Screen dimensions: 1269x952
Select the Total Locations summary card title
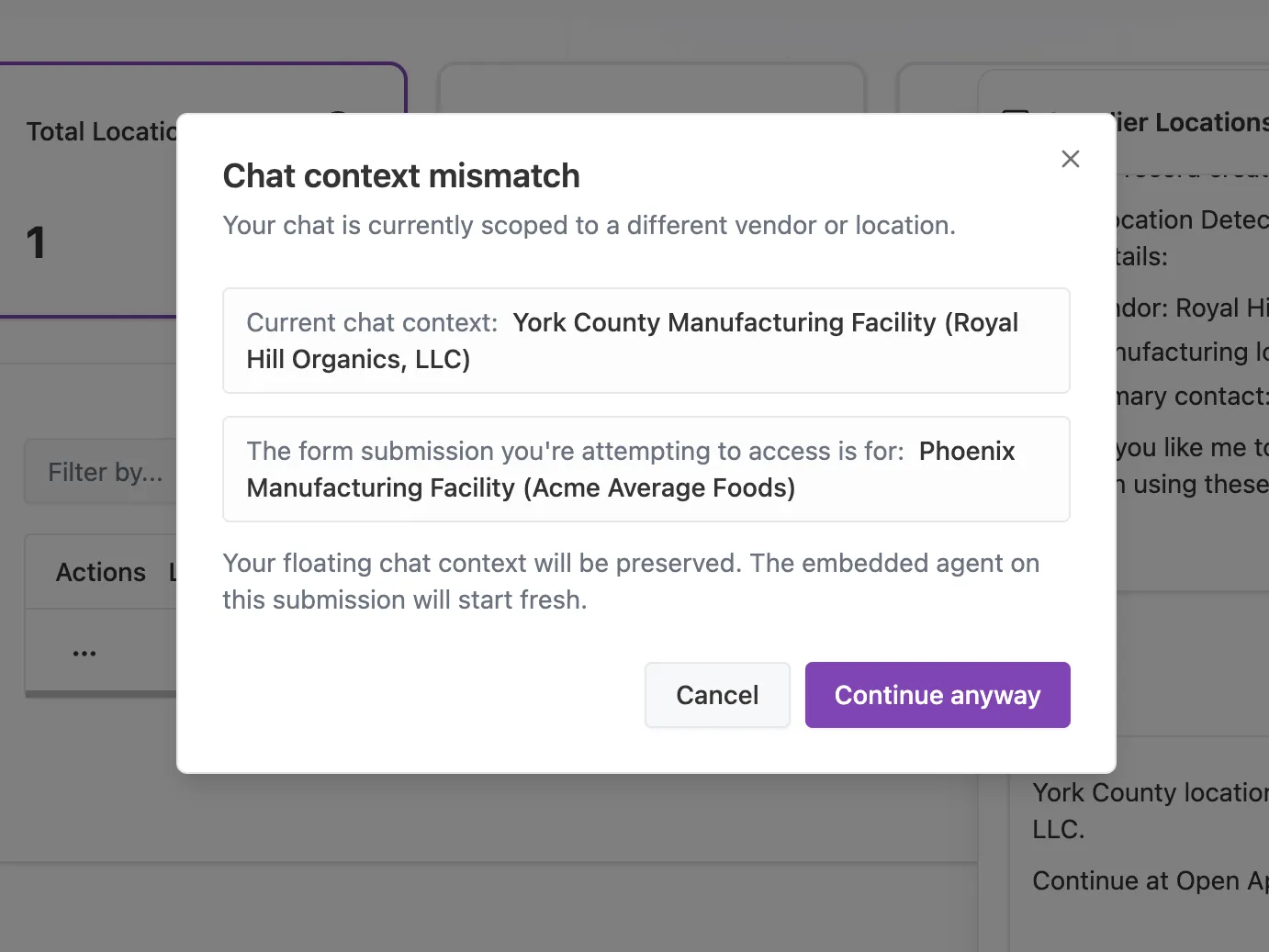coord(101,131)
